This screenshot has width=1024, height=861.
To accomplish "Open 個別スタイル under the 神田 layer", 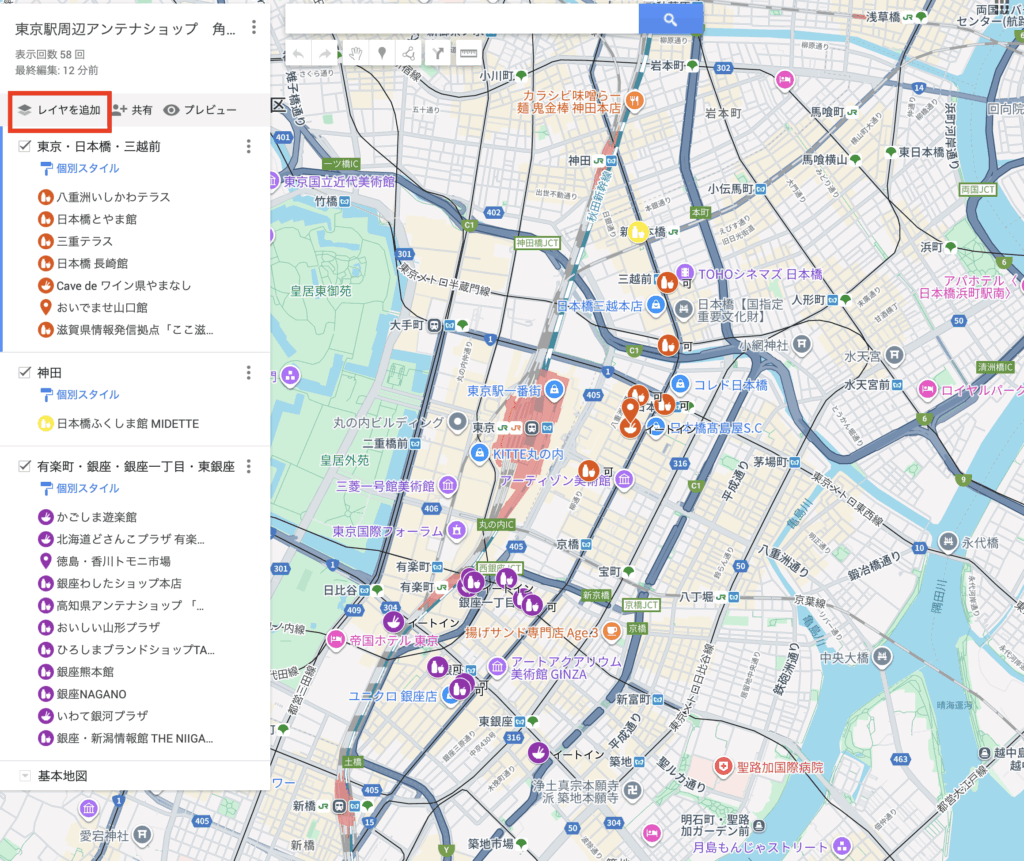I will 87,395.
